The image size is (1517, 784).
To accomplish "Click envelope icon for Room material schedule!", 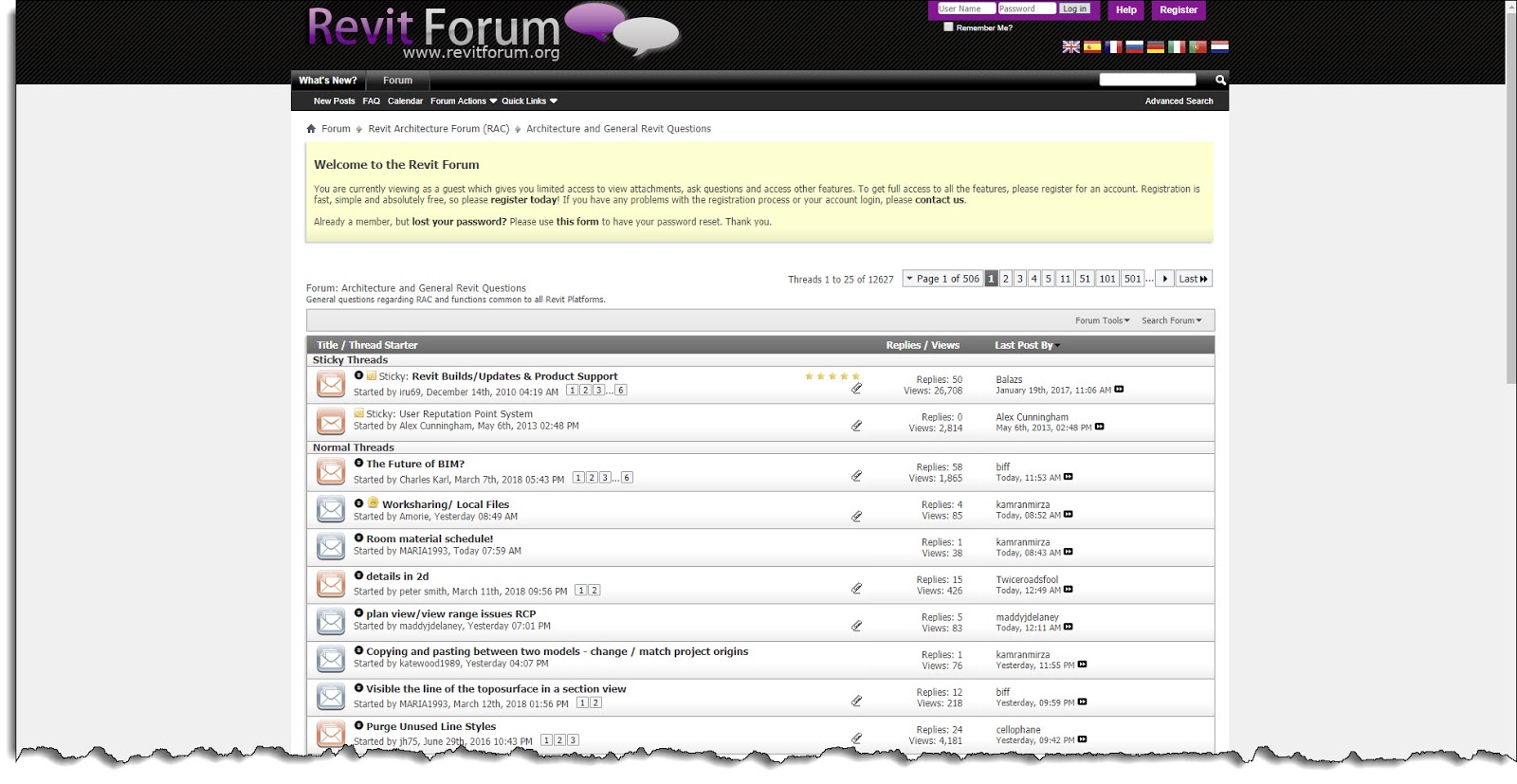I will 331,546.
